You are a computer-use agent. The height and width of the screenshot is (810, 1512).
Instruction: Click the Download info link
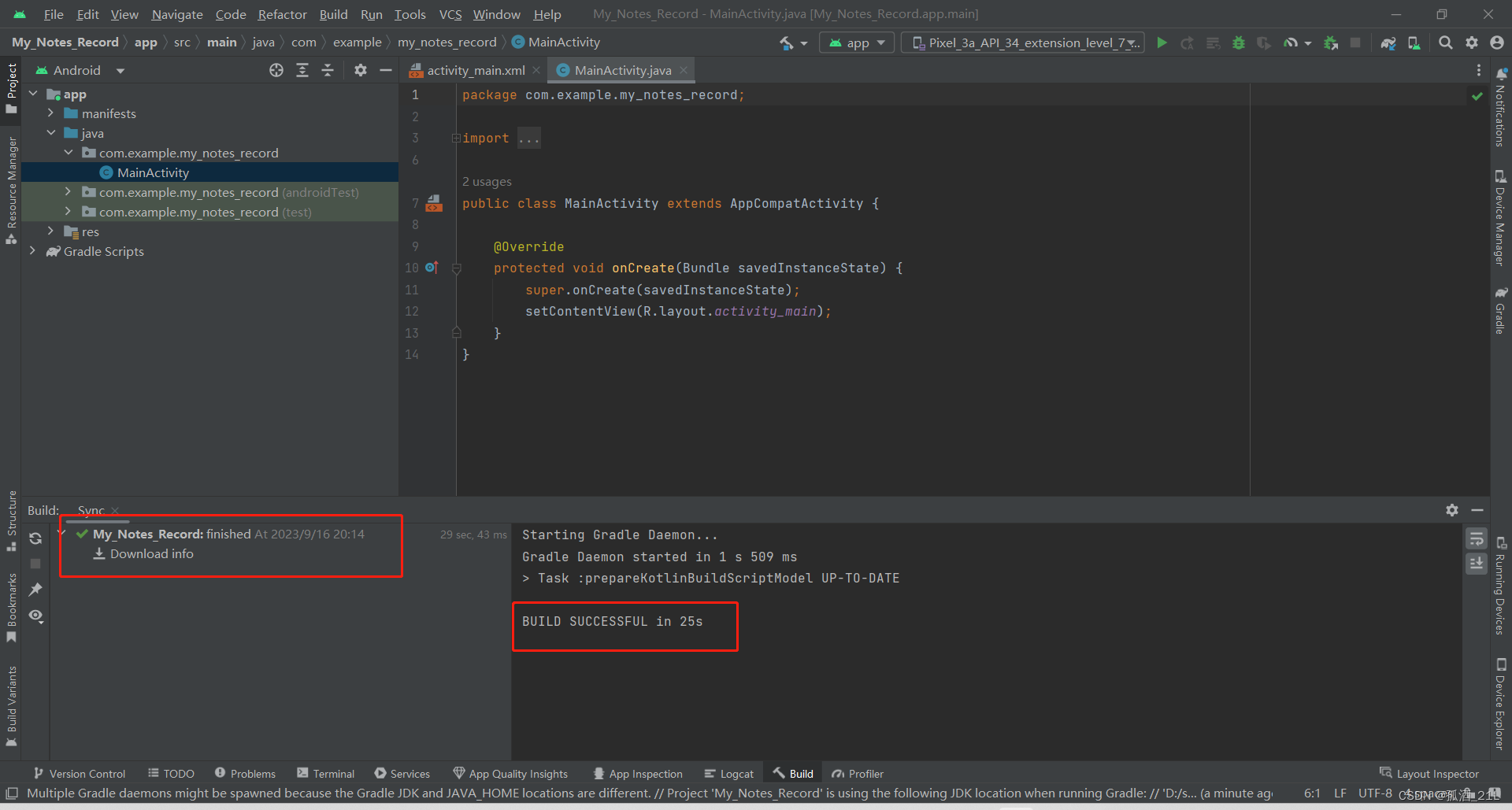click(x=151, y=554)
